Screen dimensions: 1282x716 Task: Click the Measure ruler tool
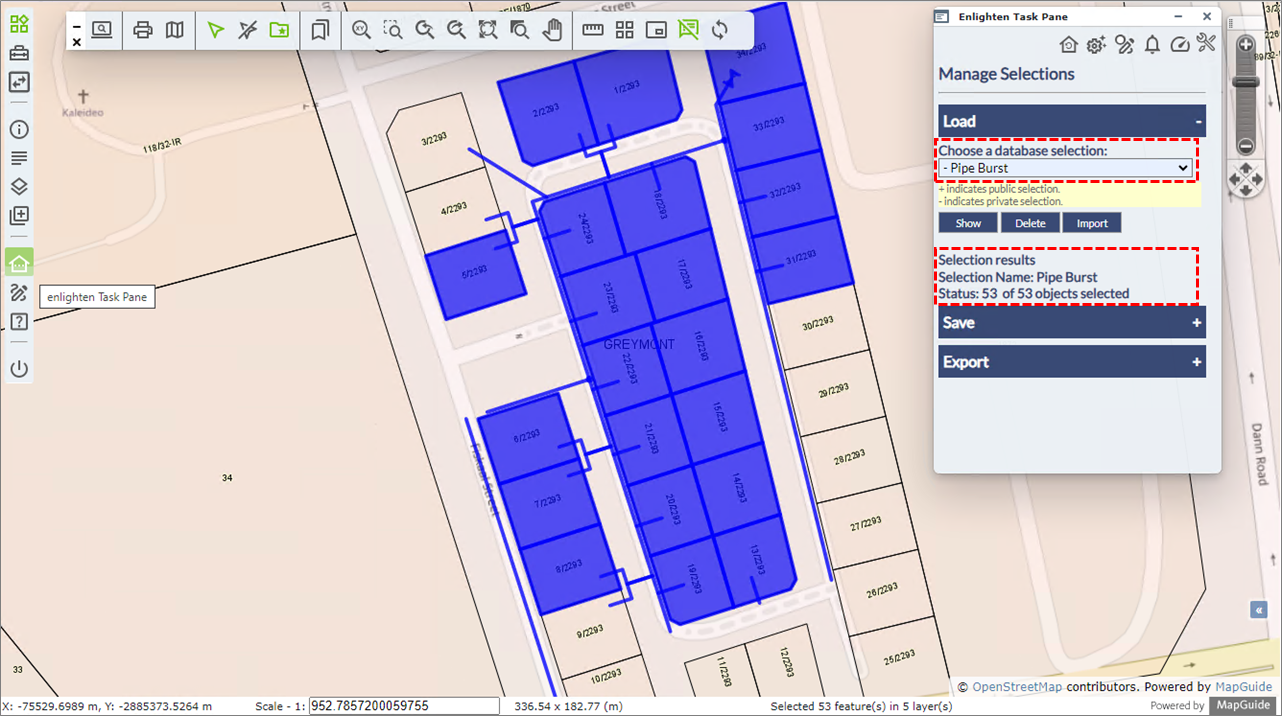click(x=593, y=30)
